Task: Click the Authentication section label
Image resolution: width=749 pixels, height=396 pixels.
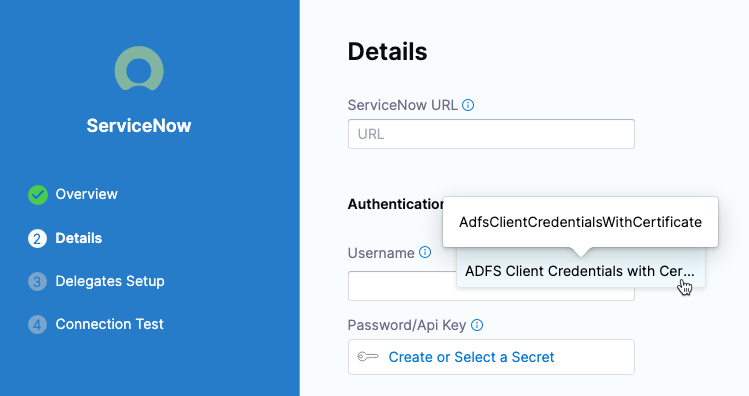Action: click(396, 204)
